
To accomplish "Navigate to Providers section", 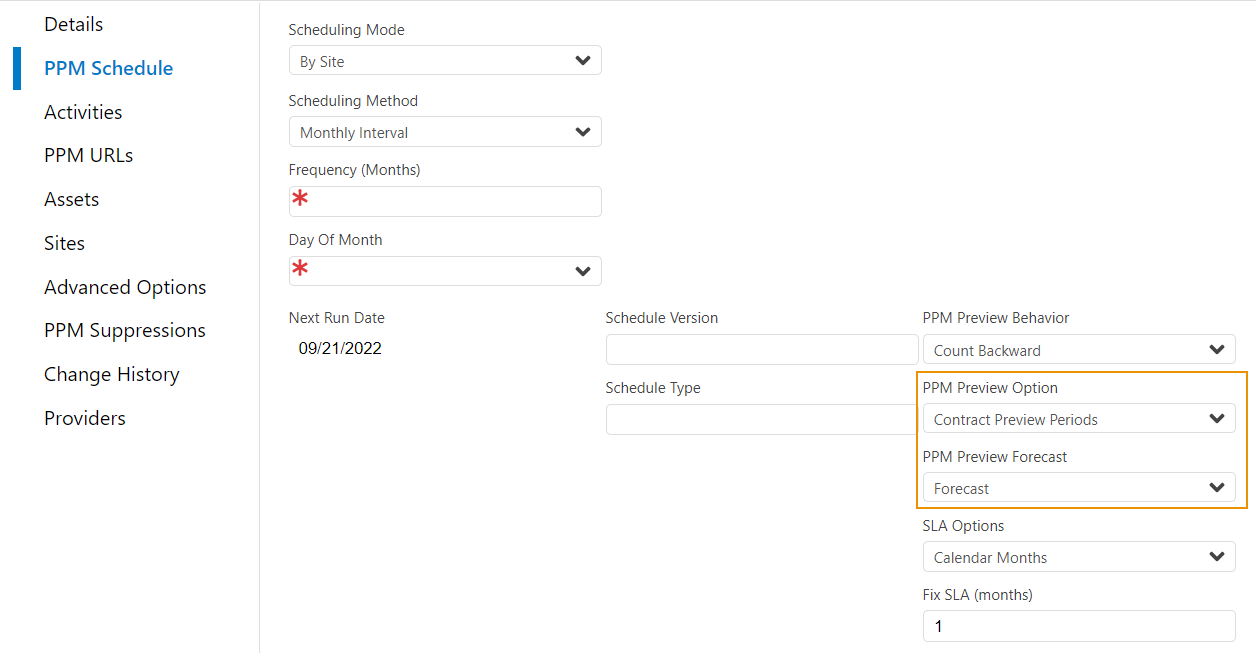I will pyautogui.click(x=85, y=418).
